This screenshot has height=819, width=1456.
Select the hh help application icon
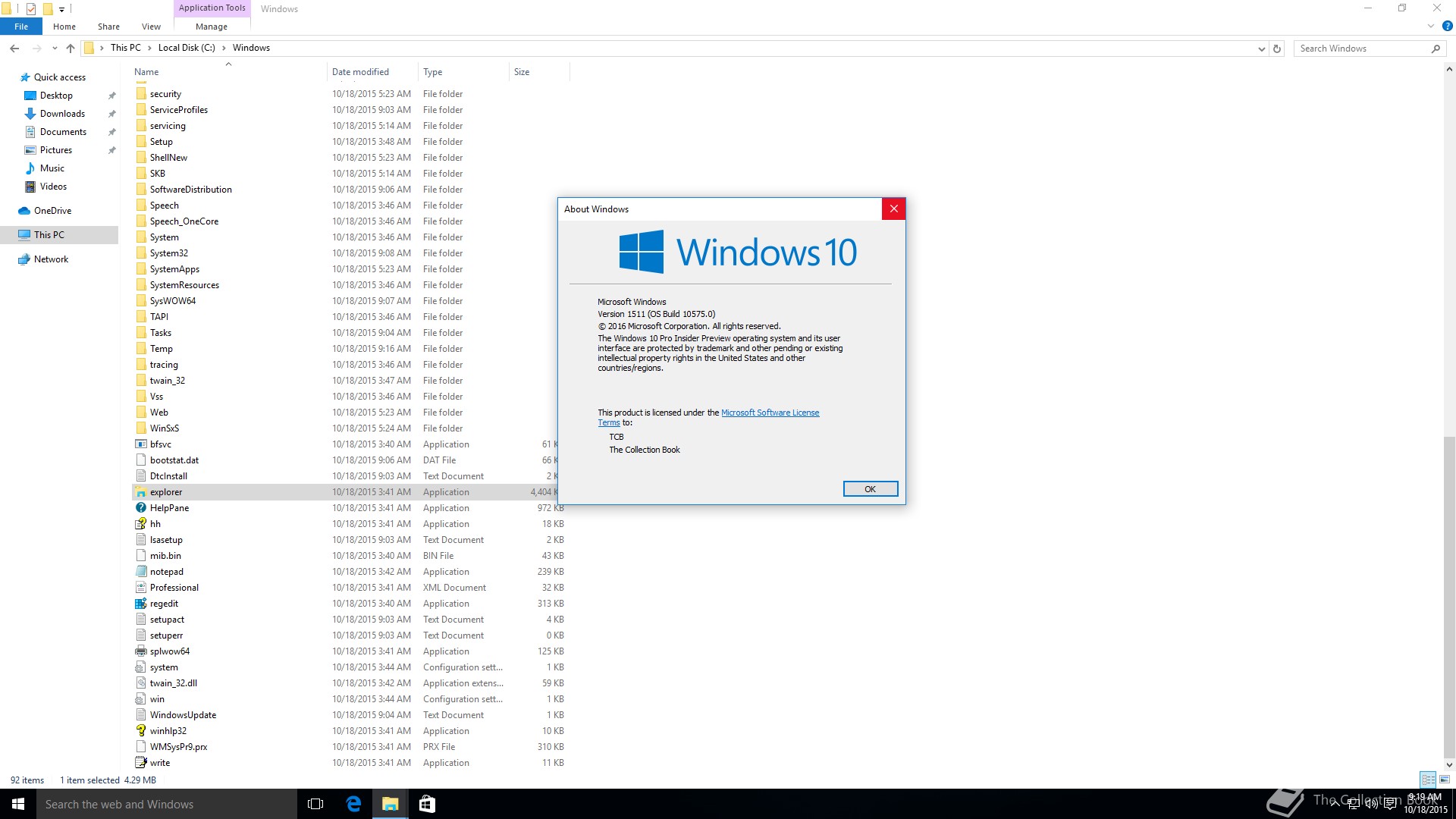tap(140, 524)
